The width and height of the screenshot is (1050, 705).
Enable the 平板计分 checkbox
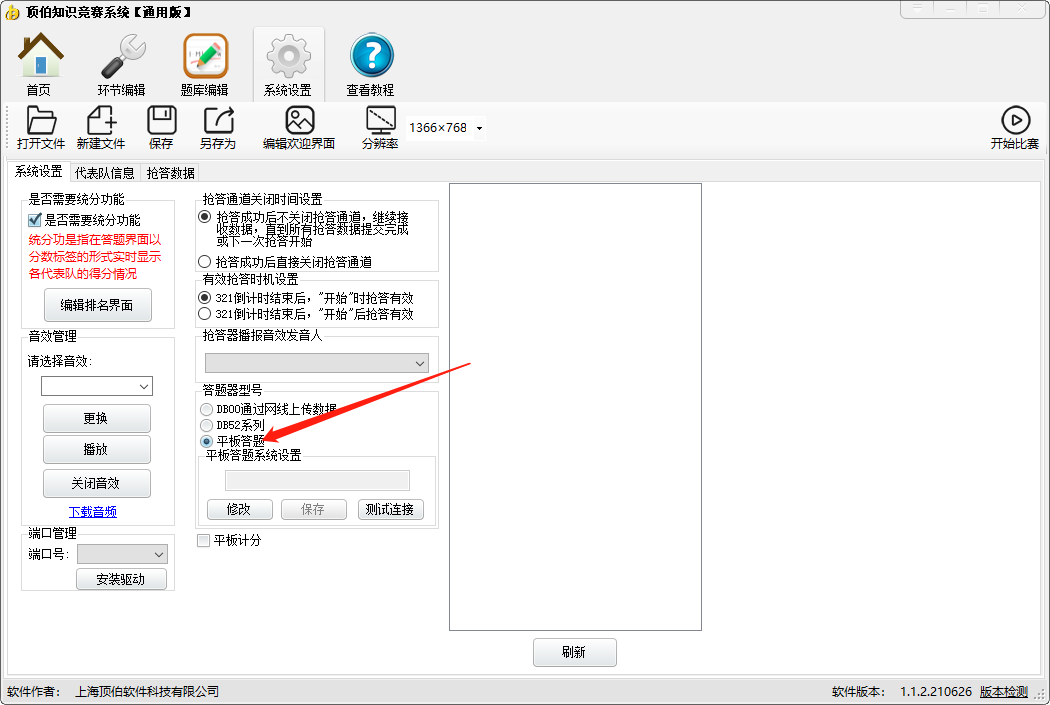pos(204,541)
